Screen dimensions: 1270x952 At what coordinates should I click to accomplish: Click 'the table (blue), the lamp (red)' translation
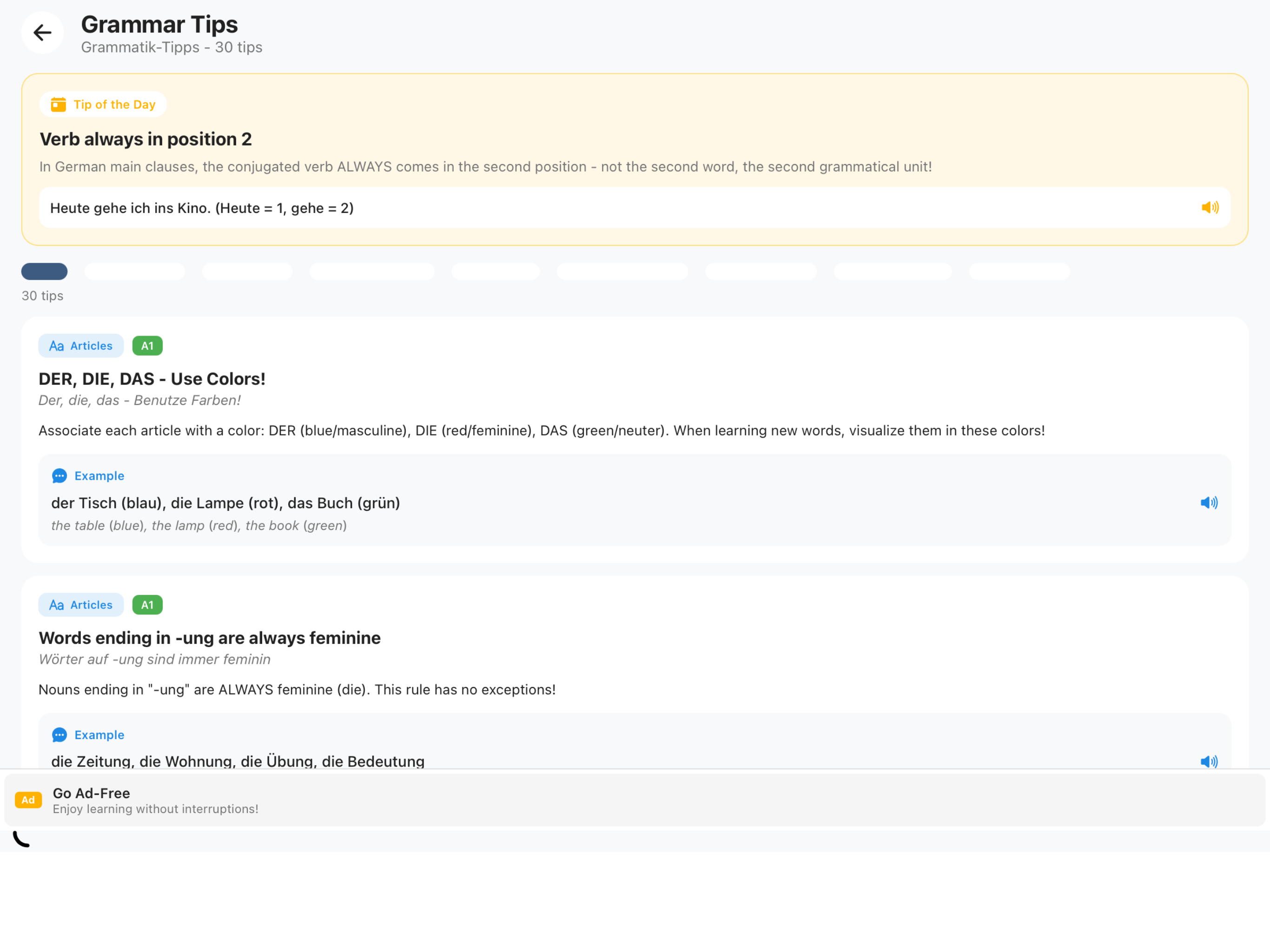(198, 525)
